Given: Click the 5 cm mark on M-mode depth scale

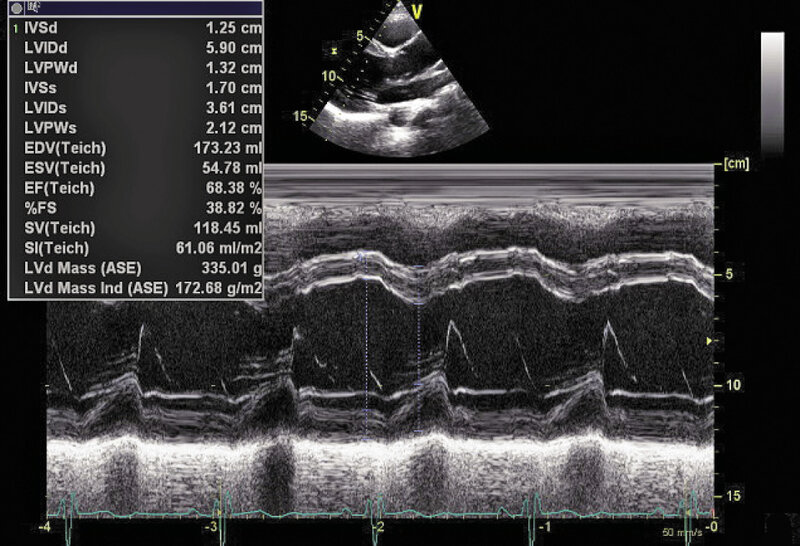Looking at the screenshot, I should [x=729, y=275].
